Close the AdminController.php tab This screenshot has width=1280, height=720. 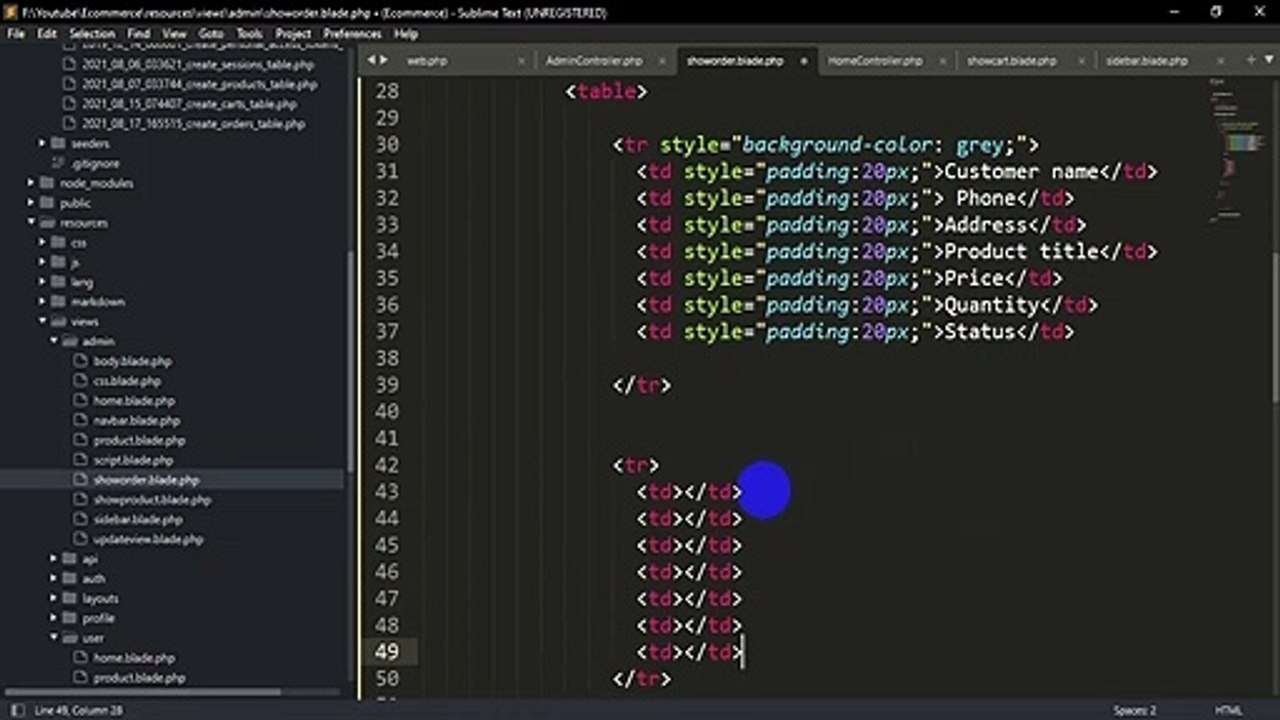(x=662, y=61)
